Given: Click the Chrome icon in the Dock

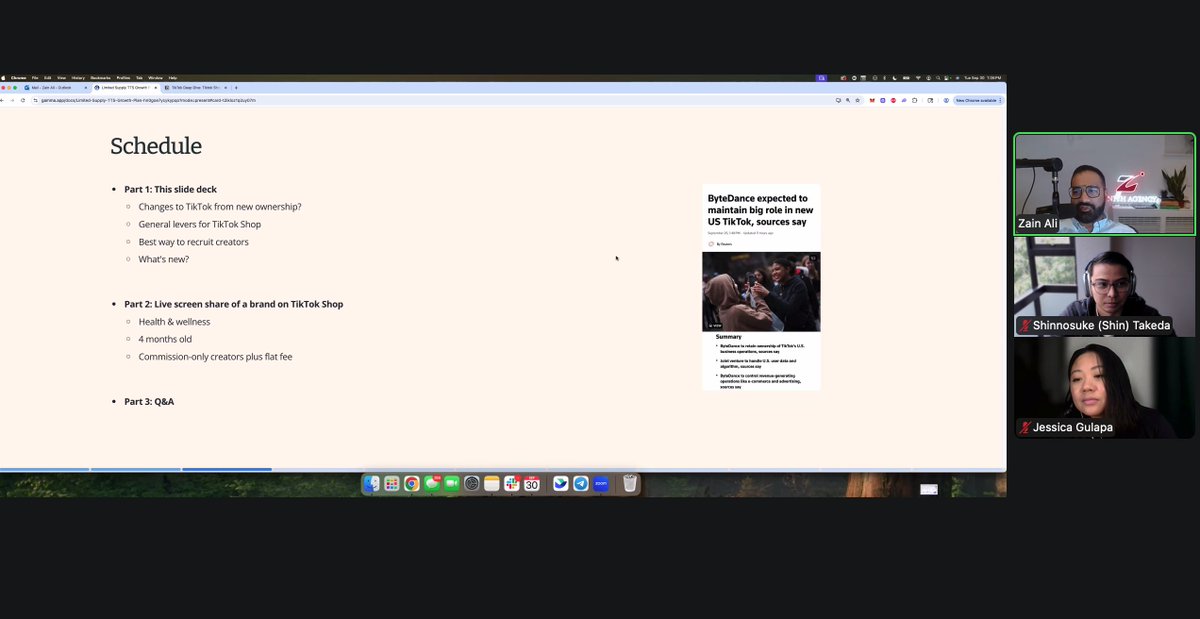Looking at the screenshot, I should pyautogui.click(x=412, y=484).
